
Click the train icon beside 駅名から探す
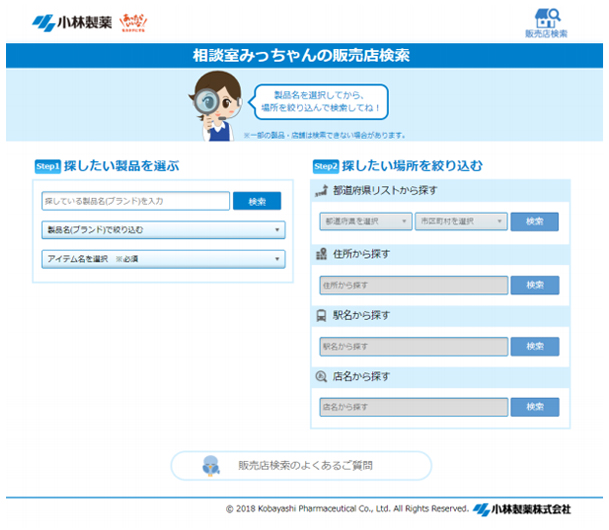[321, 315]
